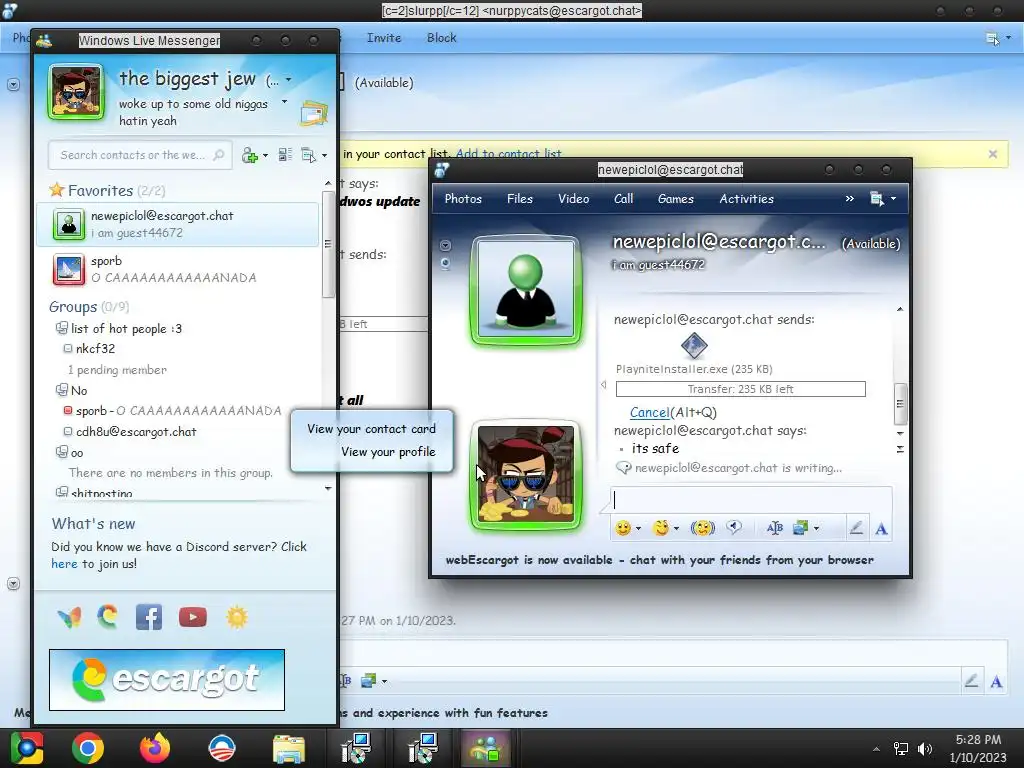Open Windows Live Messenger taskbar icon
The image size is (1024, 768).
(486, 748)
